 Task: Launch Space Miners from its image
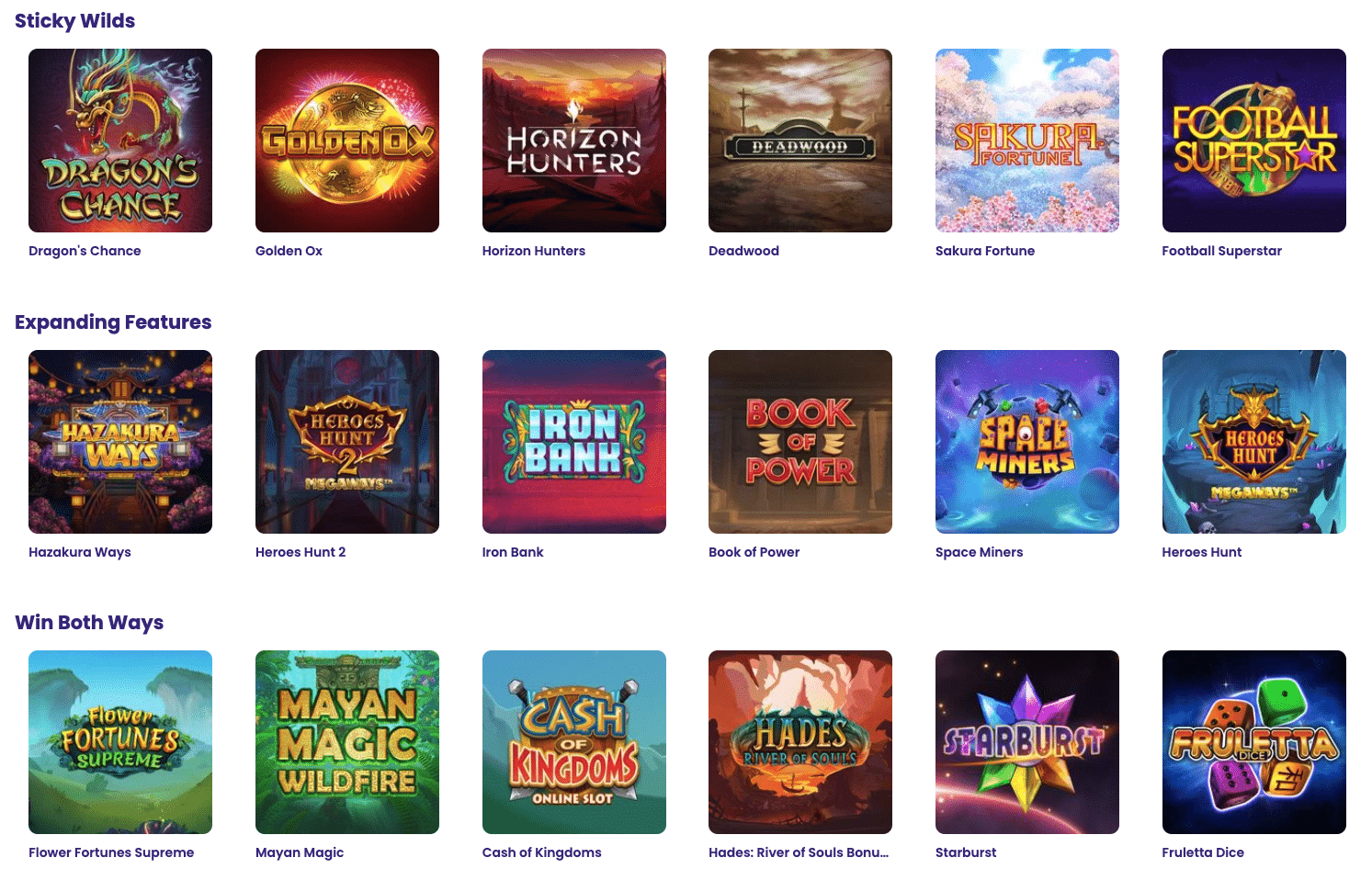tap(1027, 442)
